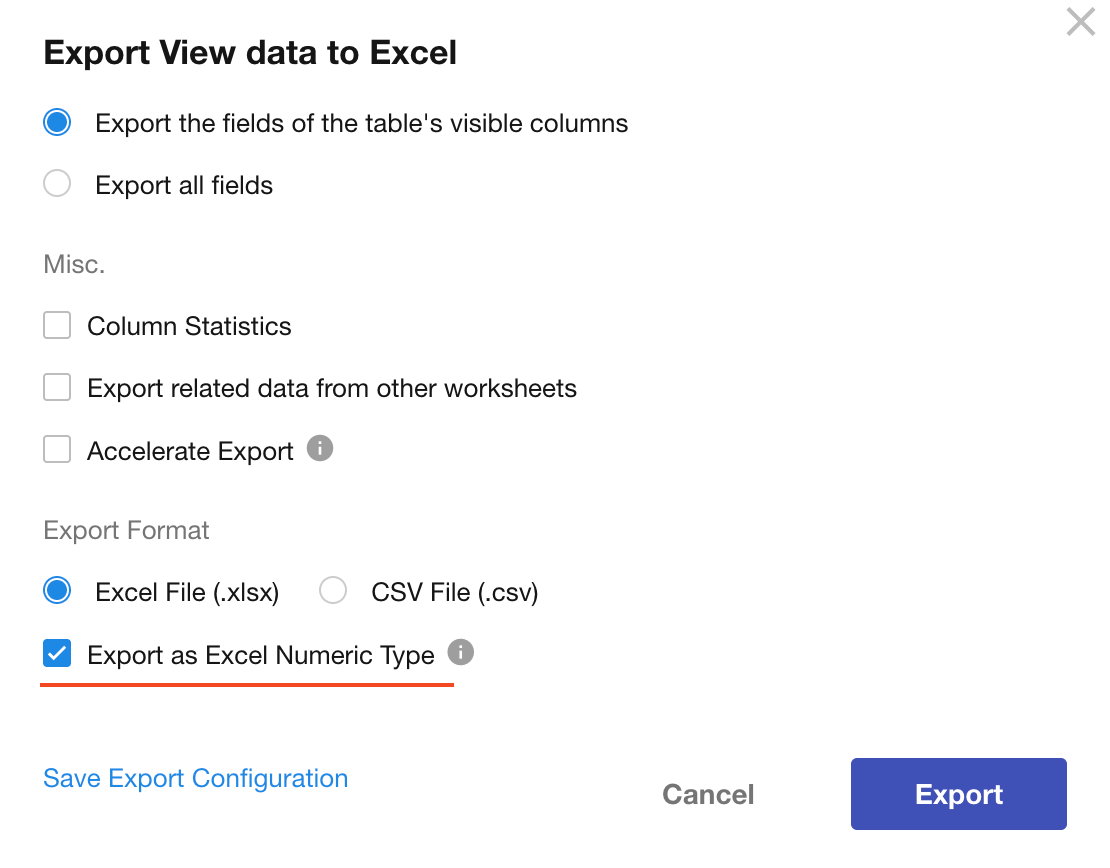Uncheck the Export as Excel Numeric Type checkbox
1110x868 pixels.
pyautogui.click(x=57, y=654)
